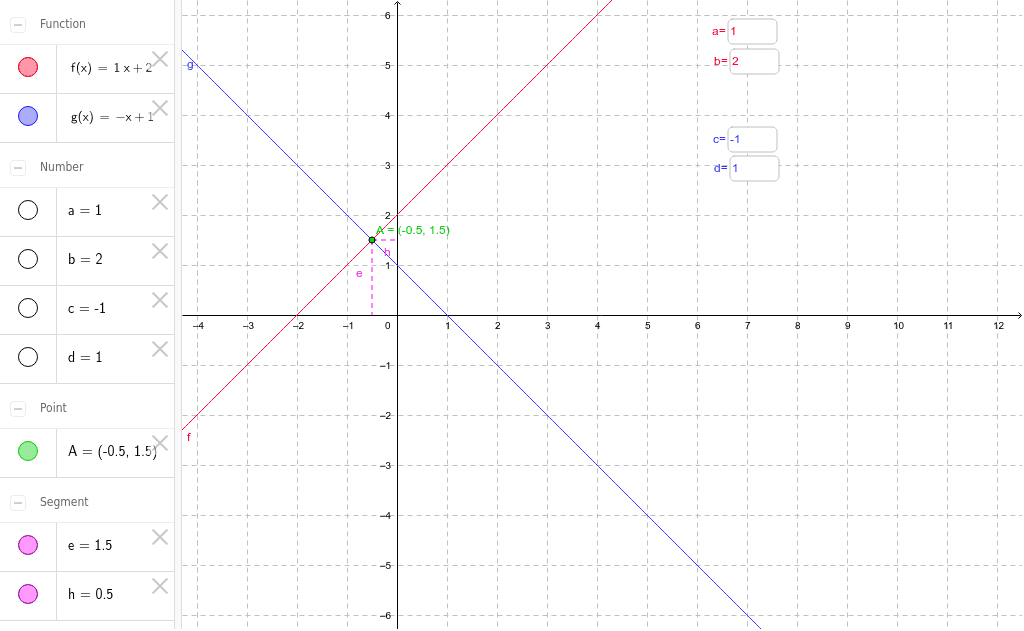Toggle visibility of function f(x)
The image size is (1024, 631).
[27, 66]
